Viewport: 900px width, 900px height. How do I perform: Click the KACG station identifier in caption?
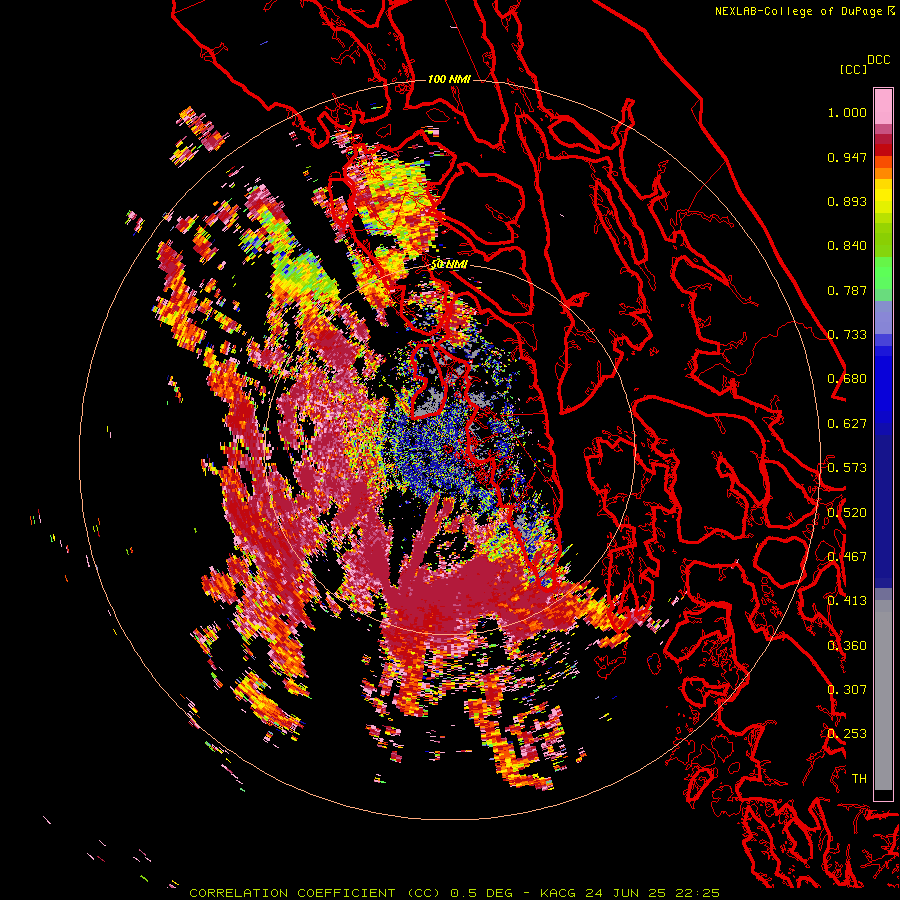[558, 893]
